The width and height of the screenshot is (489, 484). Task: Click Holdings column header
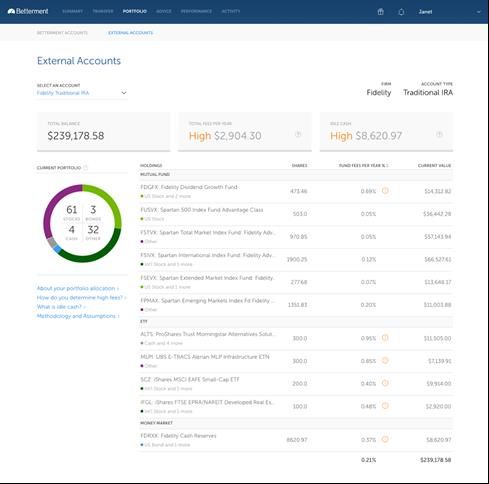pos(151,166)
